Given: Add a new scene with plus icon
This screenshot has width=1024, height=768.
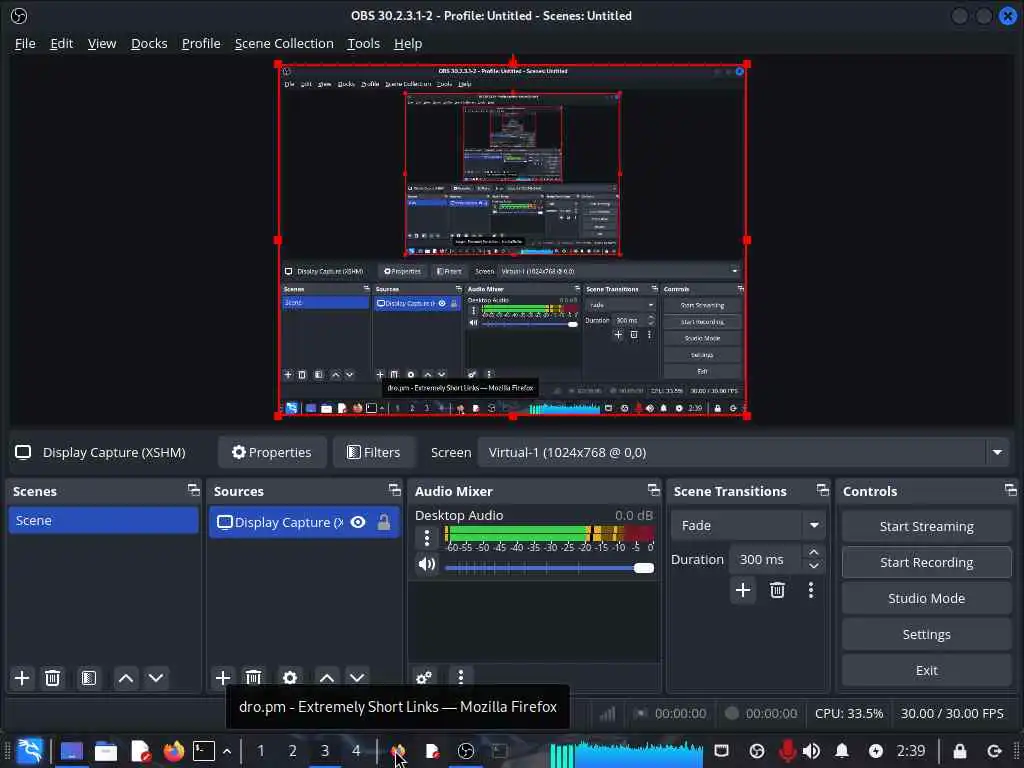Looking at the screenshot, I should [x=22, y=678].
